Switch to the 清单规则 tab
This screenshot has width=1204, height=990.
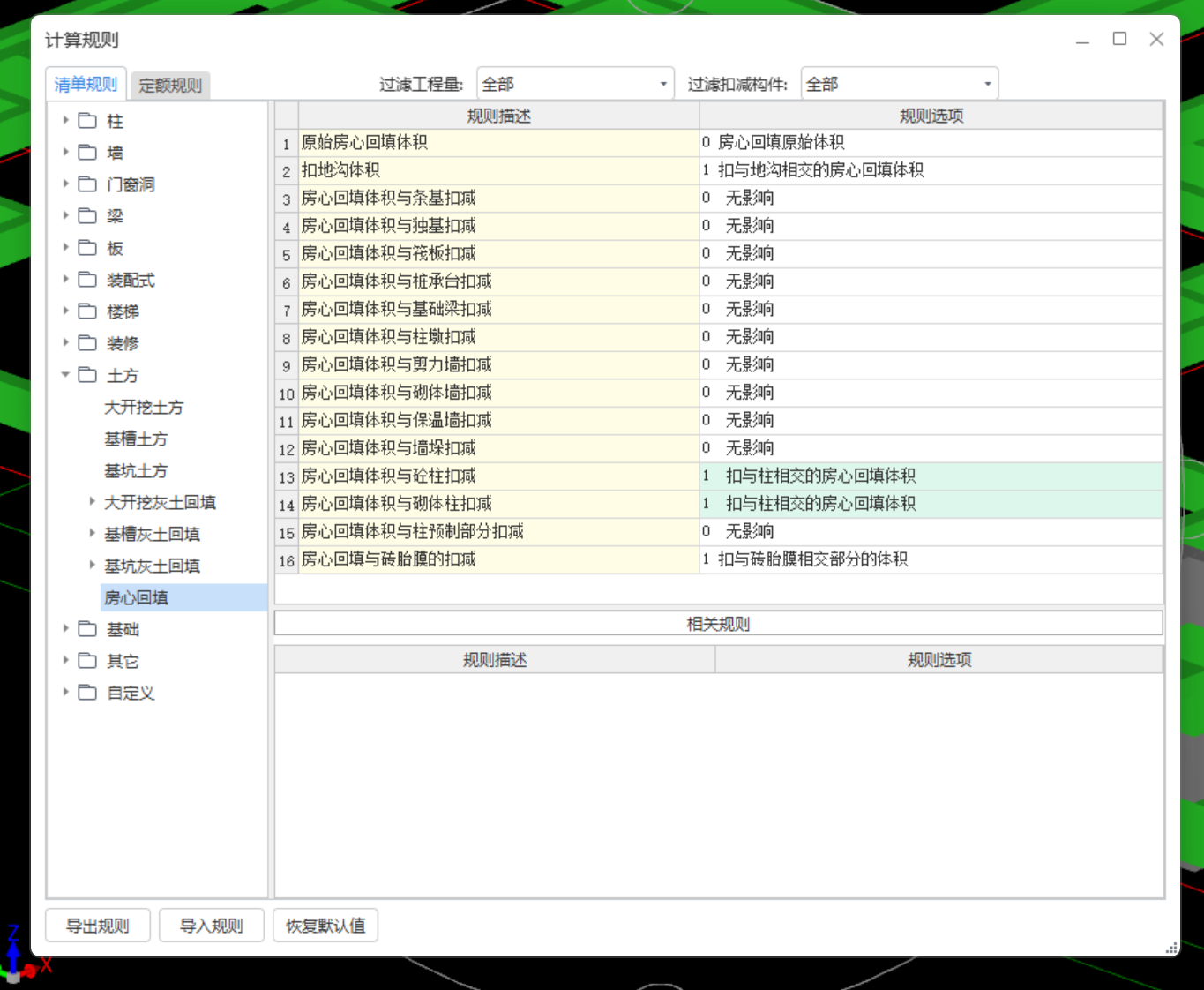click(x=86, y=85)
